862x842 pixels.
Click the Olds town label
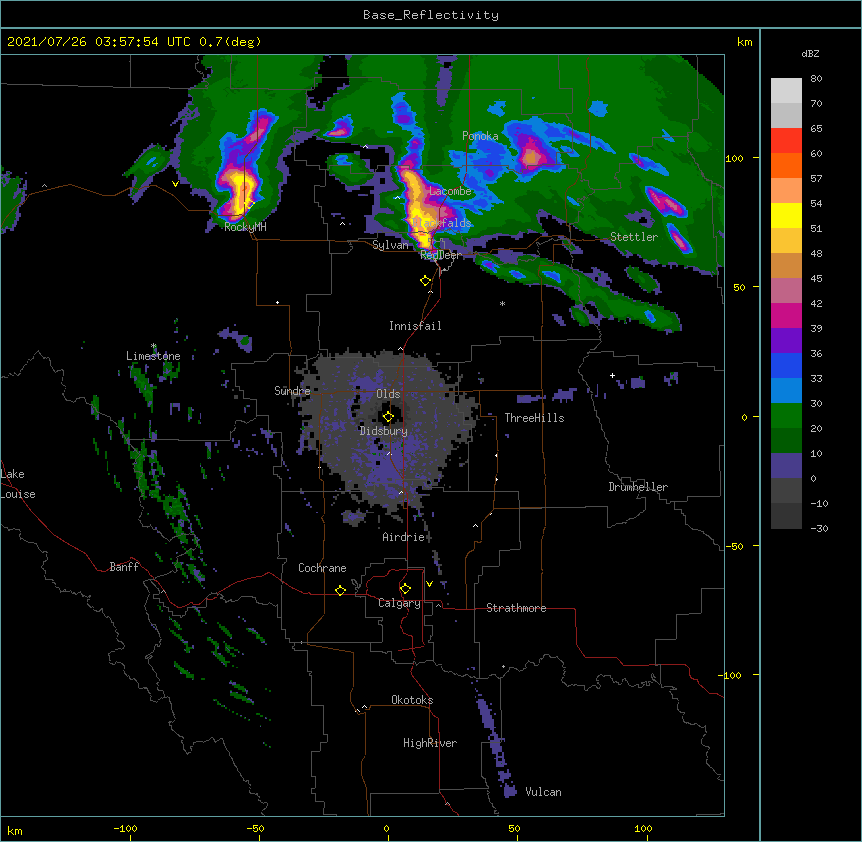point(388,394)
